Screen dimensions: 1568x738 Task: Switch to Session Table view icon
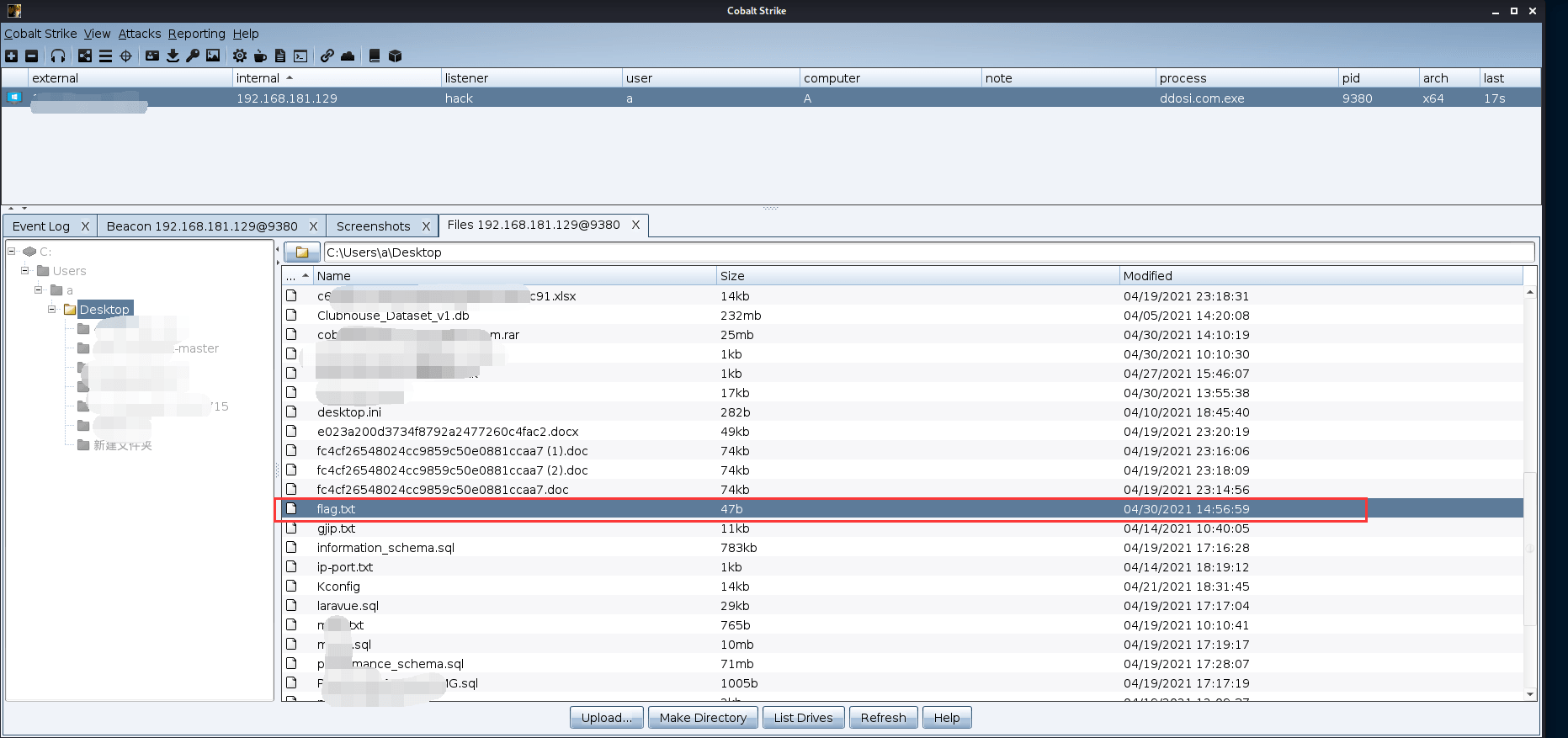point(105,56)
